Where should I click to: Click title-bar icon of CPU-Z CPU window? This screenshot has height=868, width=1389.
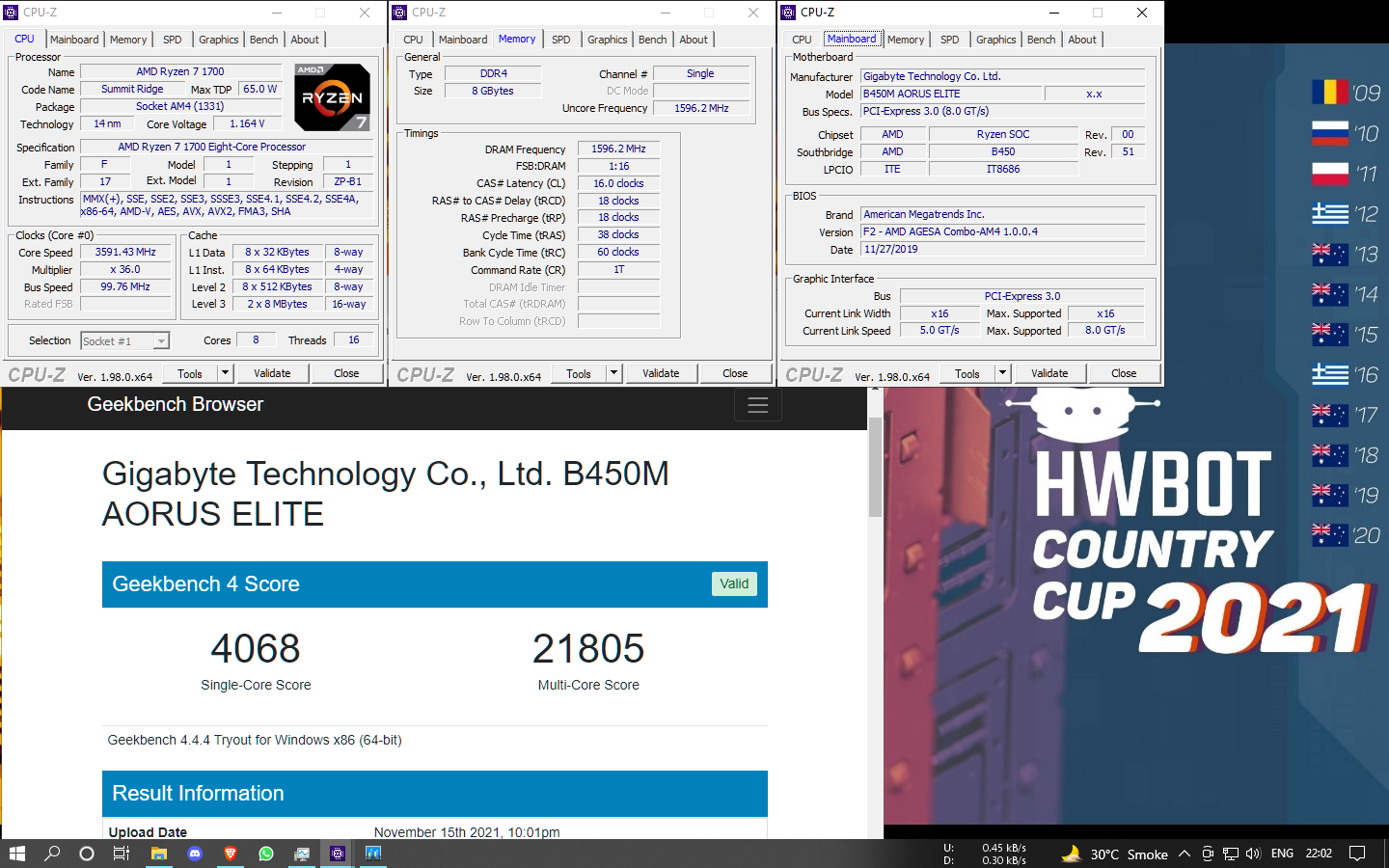tap(11, 13)
